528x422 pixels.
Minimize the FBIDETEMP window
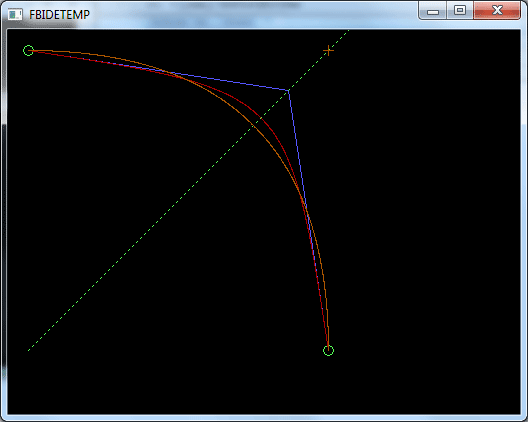click(x=433, y=11)
